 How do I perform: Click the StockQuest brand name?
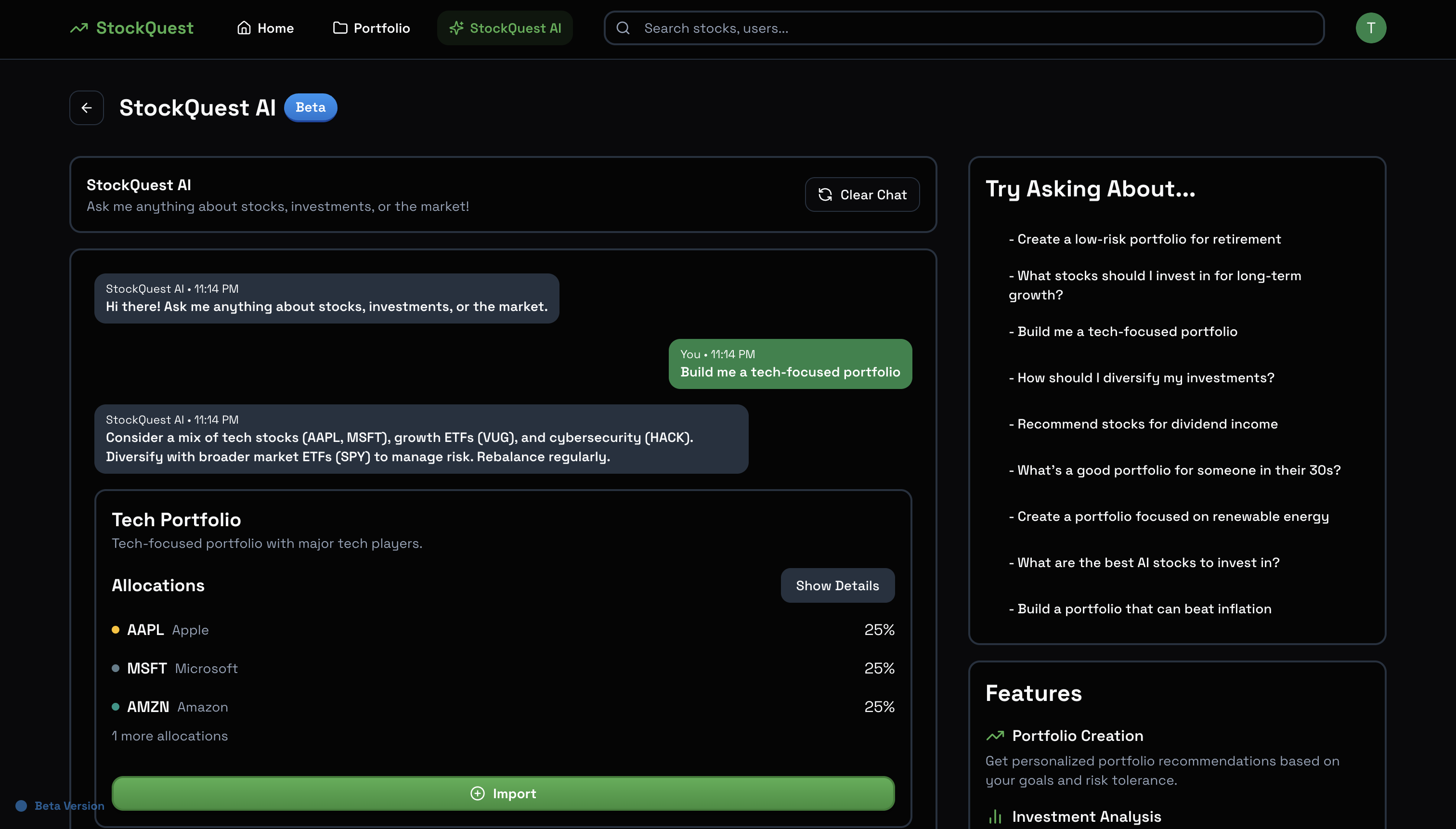pos(144,28)
